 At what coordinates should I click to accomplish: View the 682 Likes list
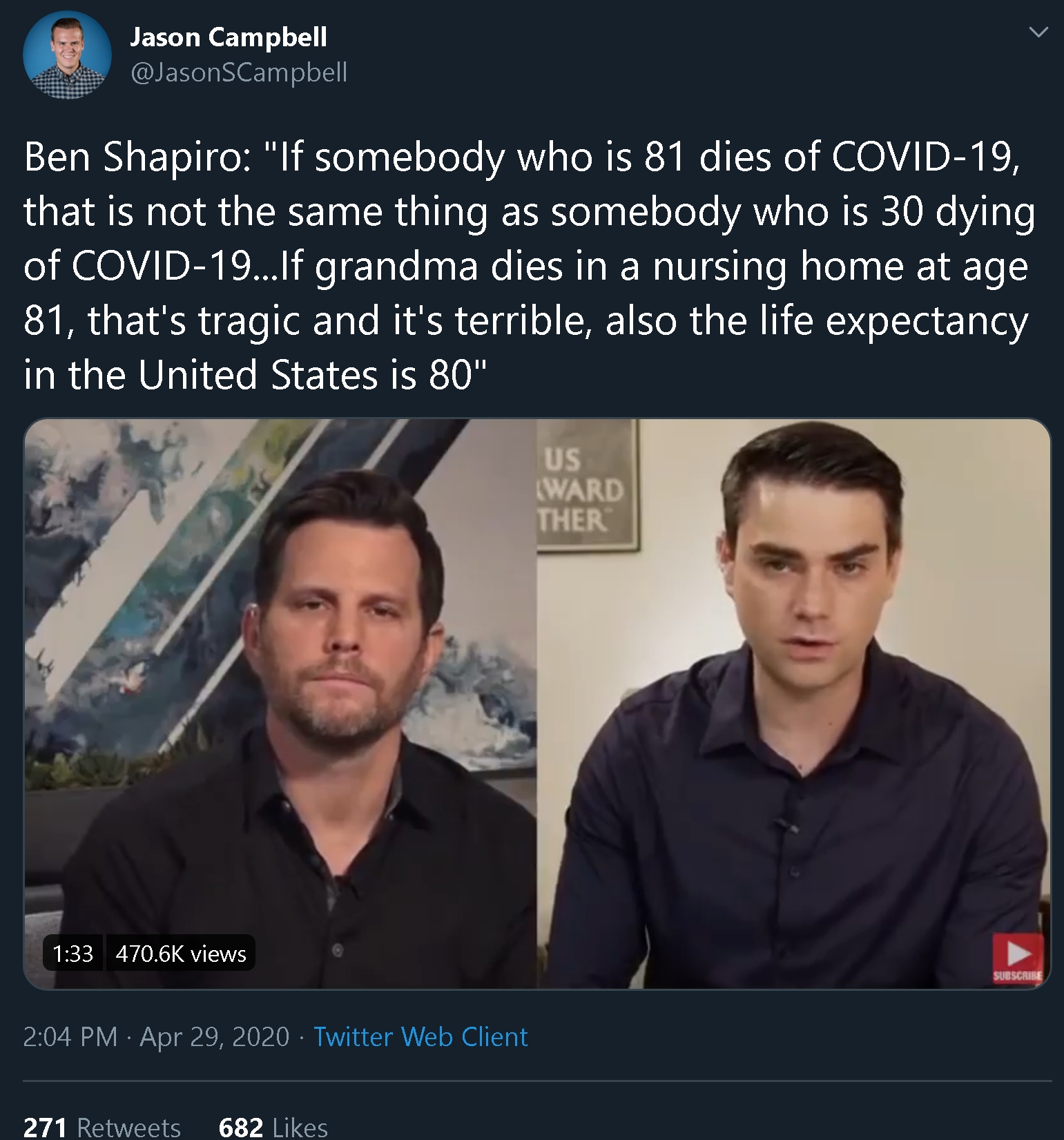click(273, 1127)
